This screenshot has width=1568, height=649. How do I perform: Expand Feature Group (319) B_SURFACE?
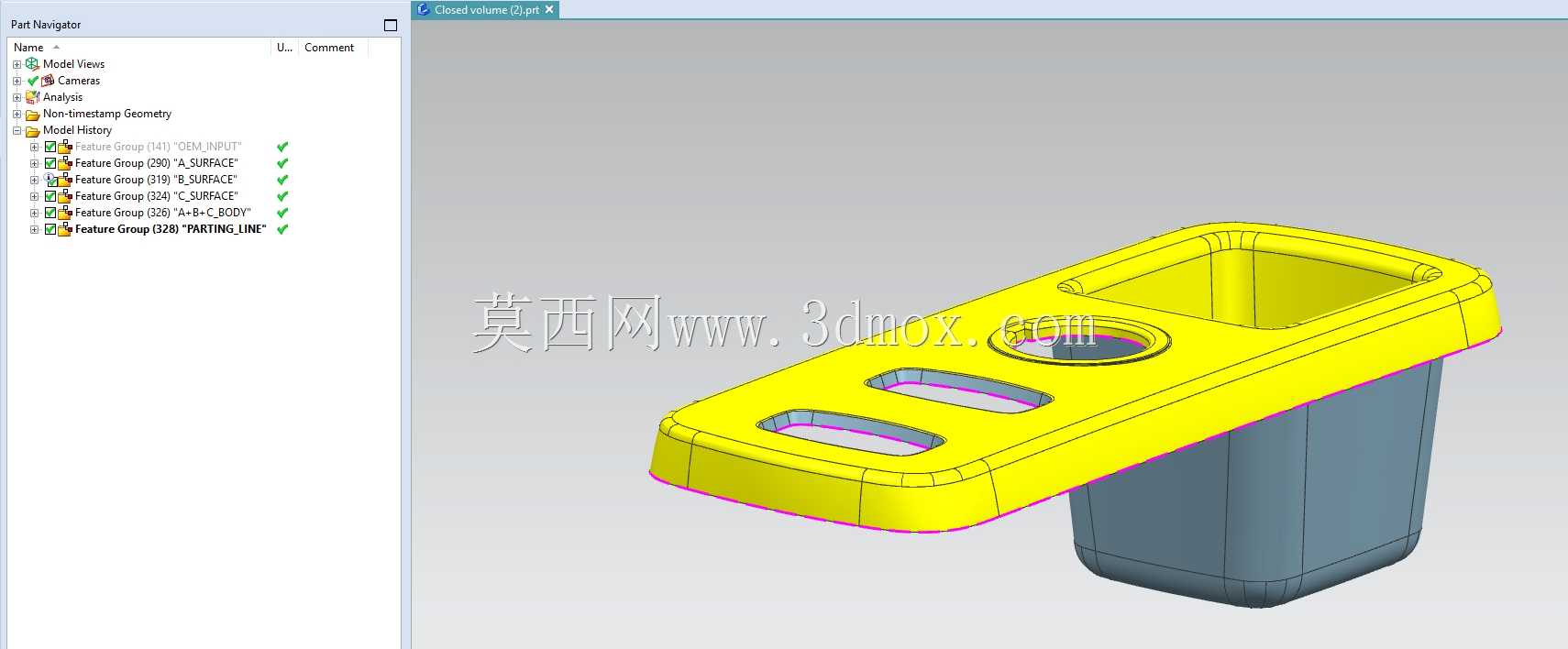pos(34,180)
